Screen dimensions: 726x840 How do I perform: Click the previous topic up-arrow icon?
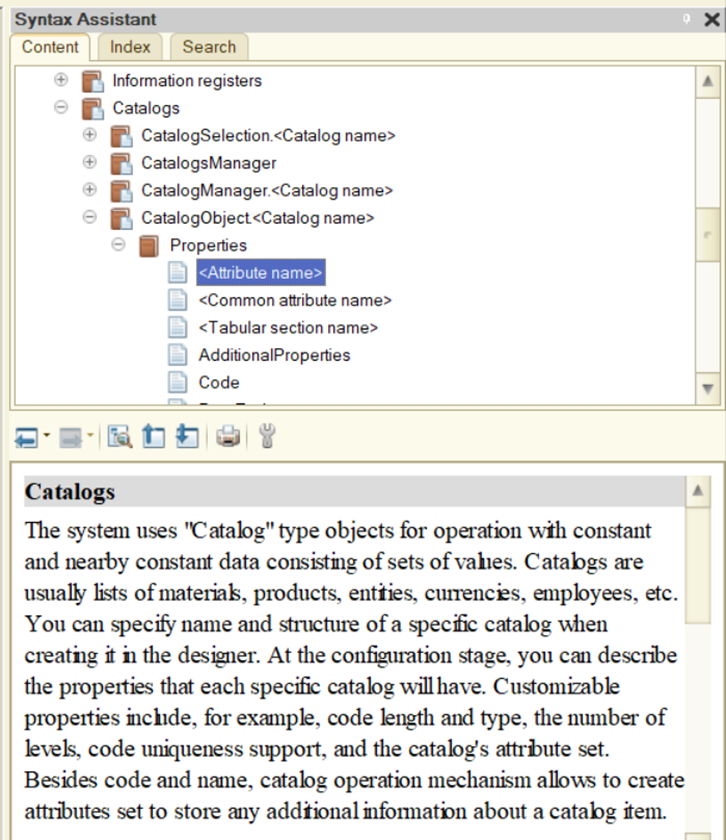click(x=153, y=437)
